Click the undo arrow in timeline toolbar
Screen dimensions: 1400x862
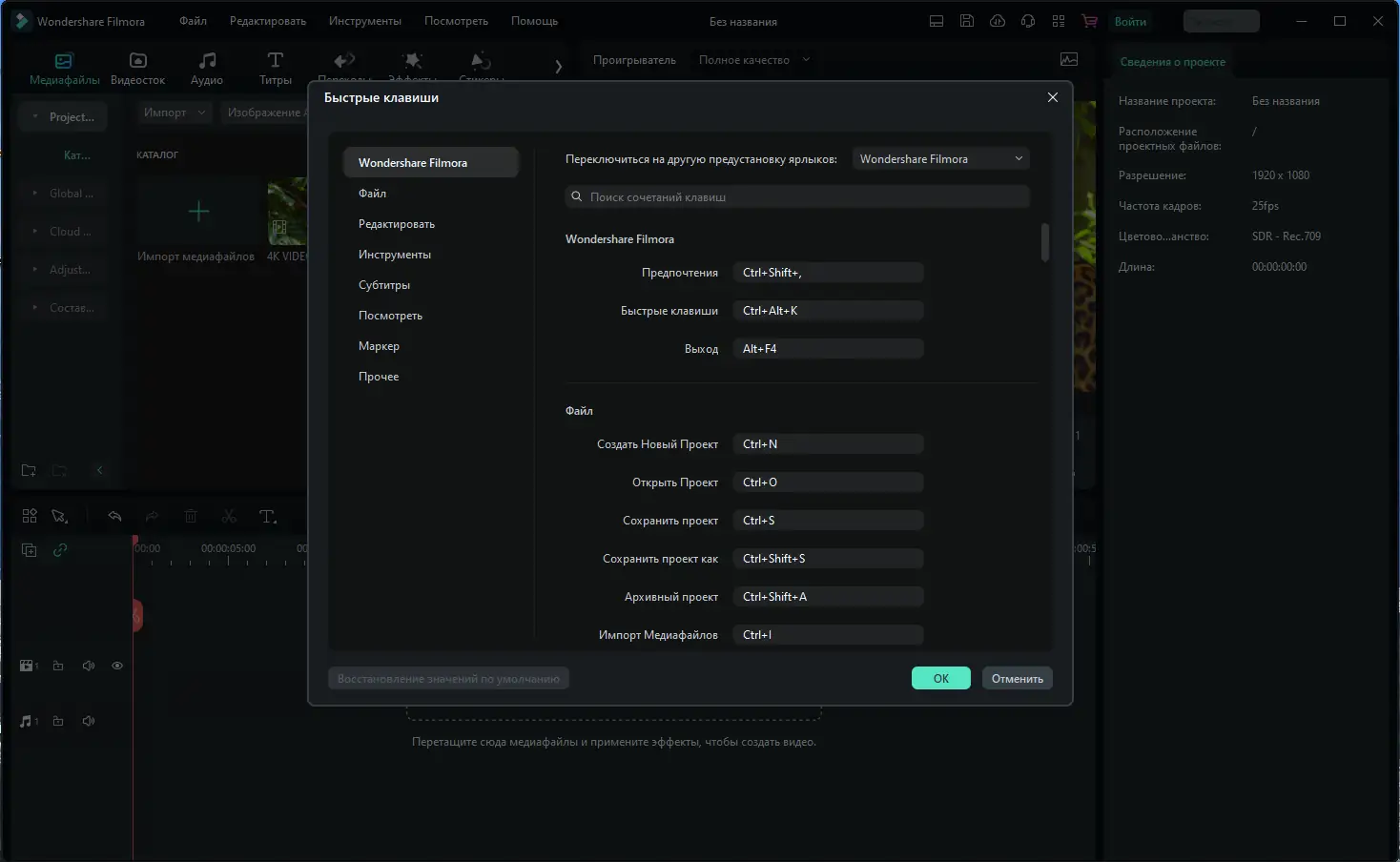pos(115,516)
